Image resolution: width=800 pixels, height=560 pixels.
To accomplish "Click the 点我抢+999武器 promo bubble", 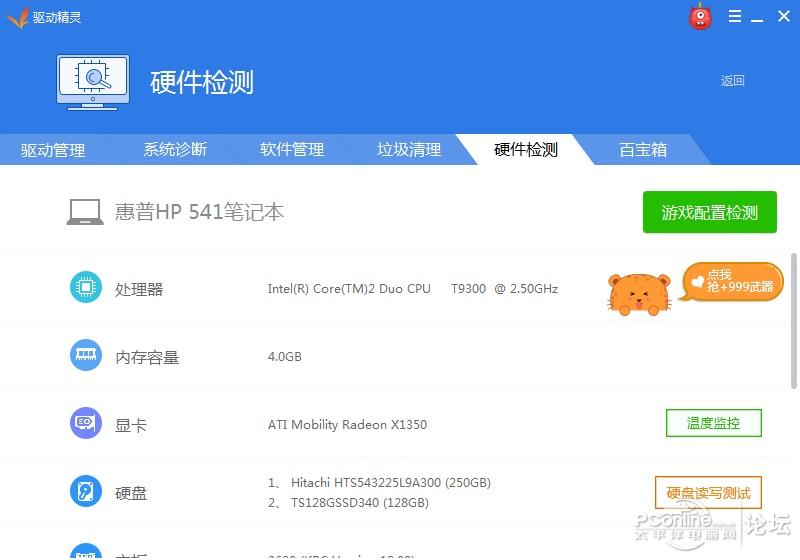I will [x=732, y=282].
